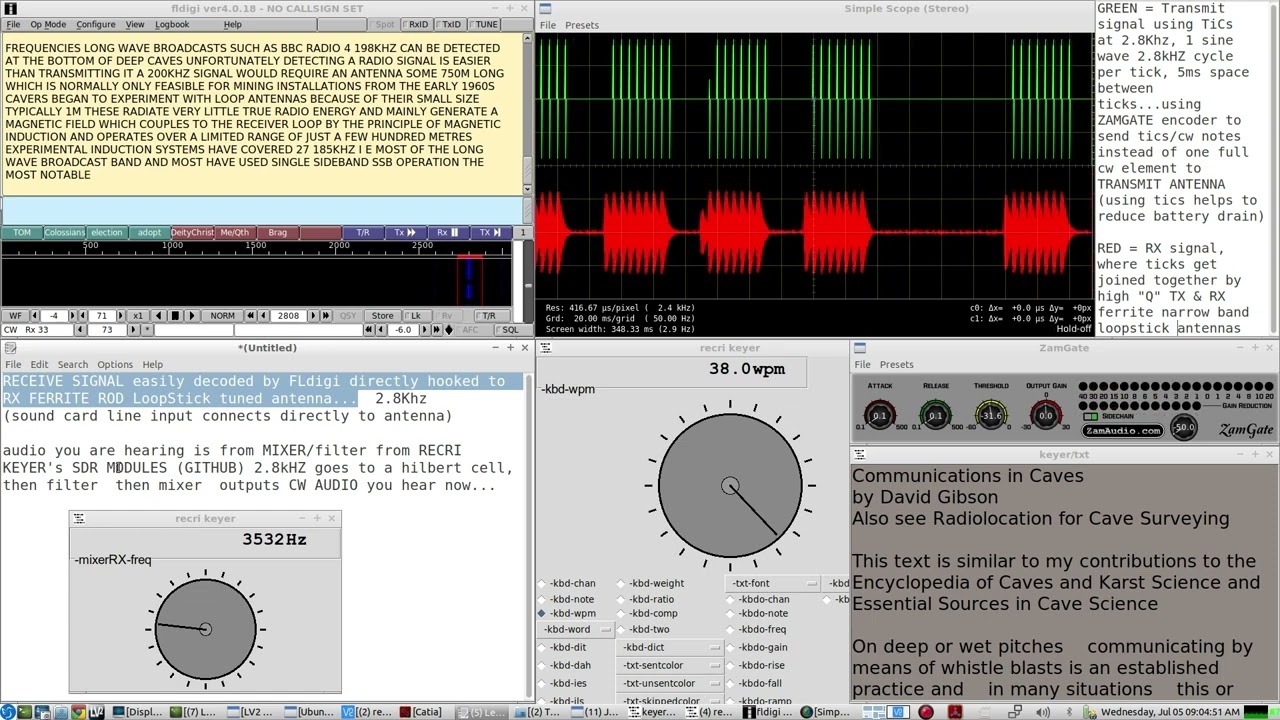1280x720 pixels.
Task: Open Search menu in Untitled editor
Action: (x=72, y=365)
